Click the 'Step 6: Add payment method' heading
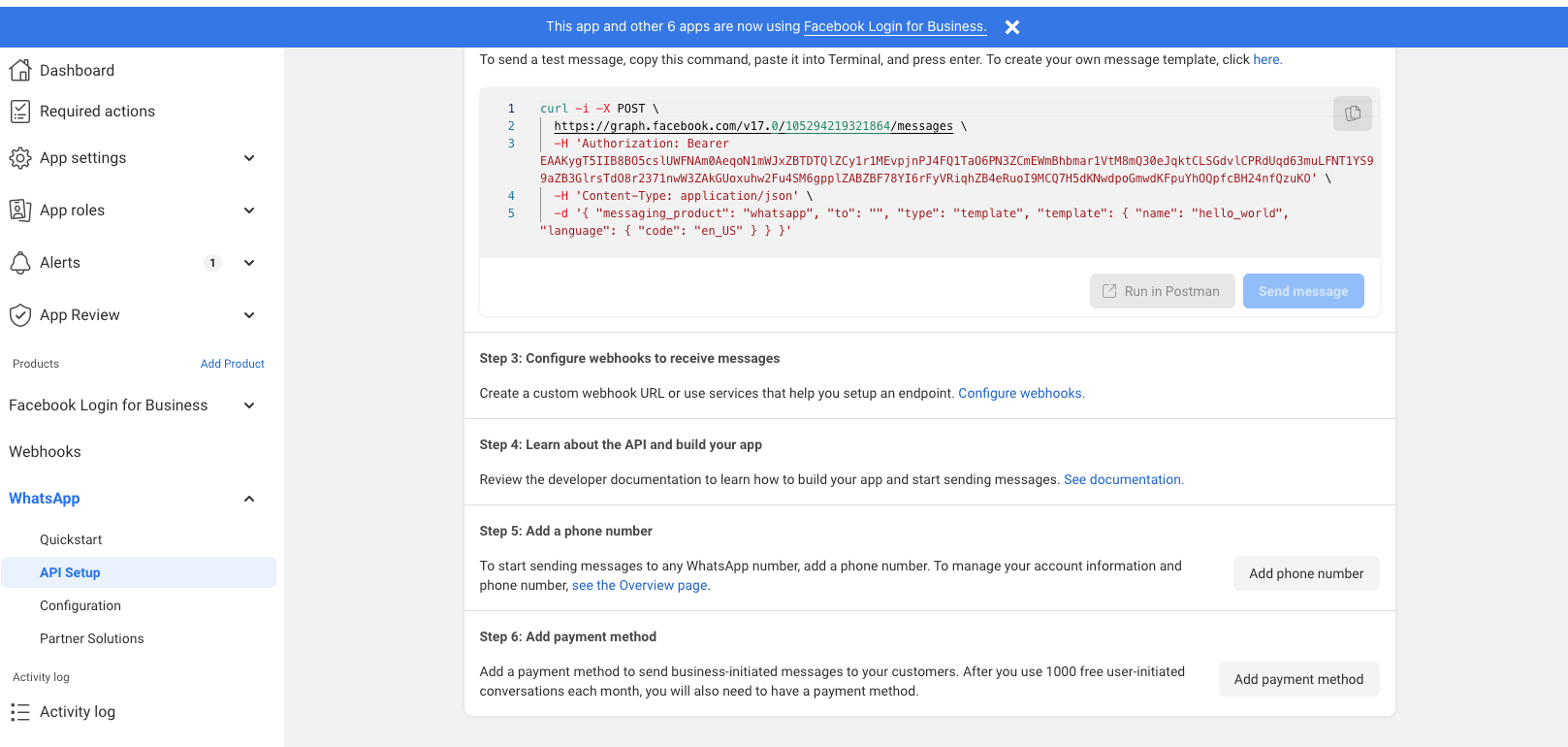1568x747 pixels. click(567, 636)
